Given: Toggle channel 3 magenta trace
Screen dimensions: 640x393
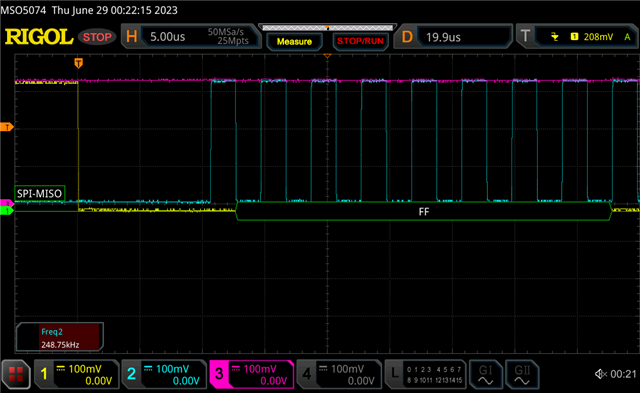Looking at the screenshot, I should [251, 374].
